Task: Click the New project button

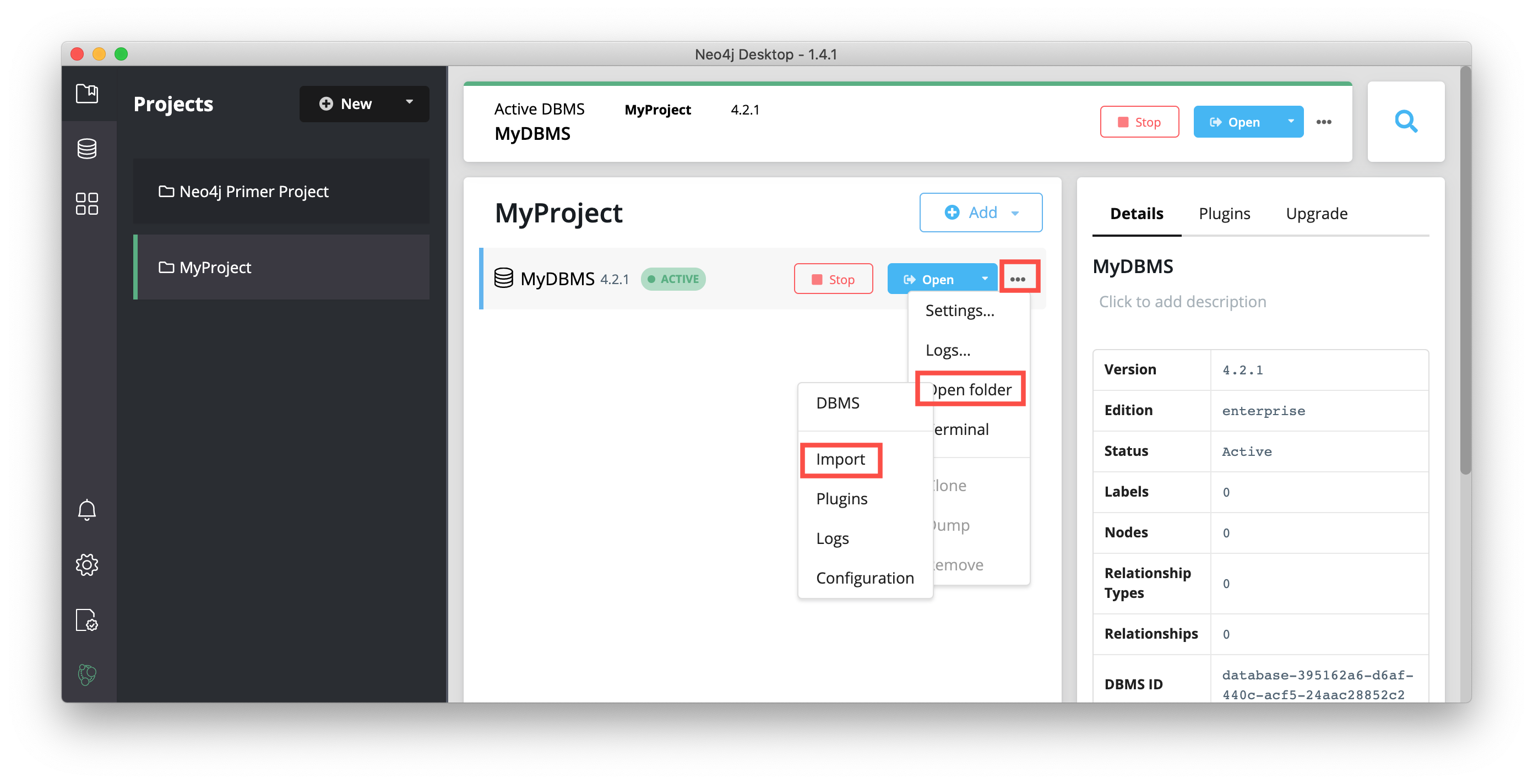Action: tap(346, 104)
